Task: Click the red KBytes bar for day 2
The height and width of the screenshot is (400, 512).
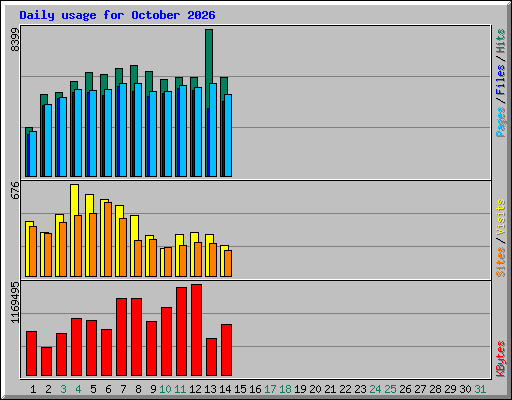Action: [46, 361]
